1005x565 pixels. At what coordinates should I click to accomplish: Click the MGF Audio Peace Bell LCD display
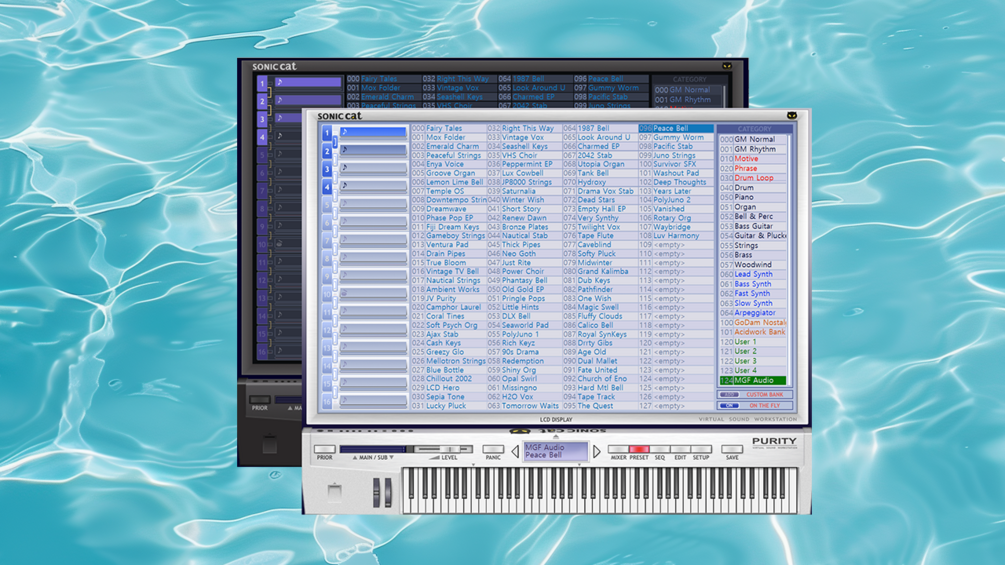tap(556, 451)
